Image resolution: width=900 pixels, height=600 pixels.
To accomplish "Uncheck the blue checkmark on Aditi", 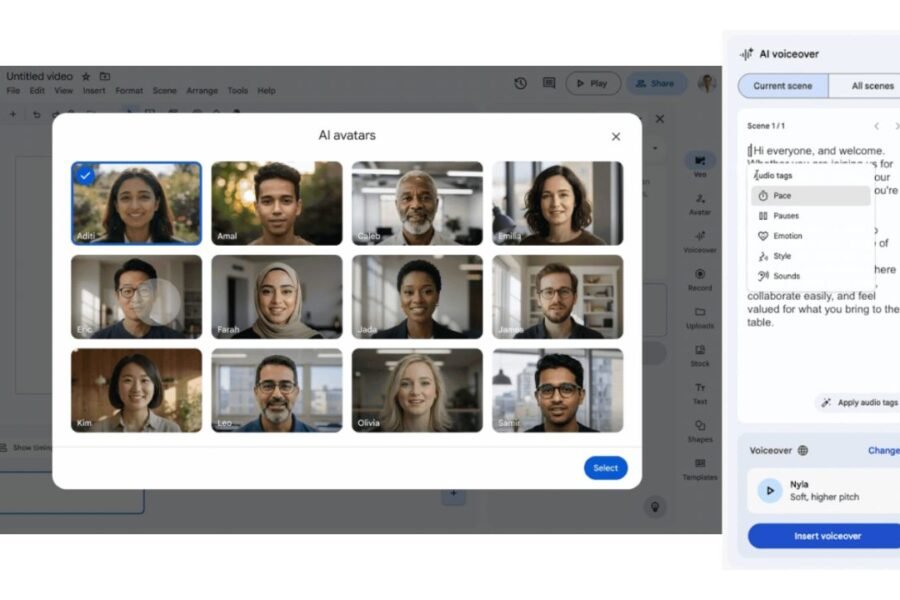I will pos(86,176).
